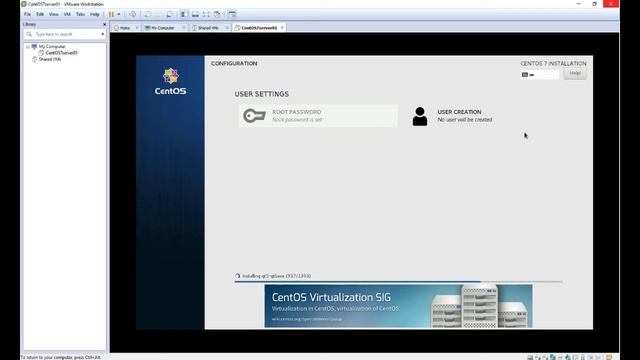Click the installing package status text
Viewport: 640px width, 360px height.
pyautogui.click(x=276, y=276)
